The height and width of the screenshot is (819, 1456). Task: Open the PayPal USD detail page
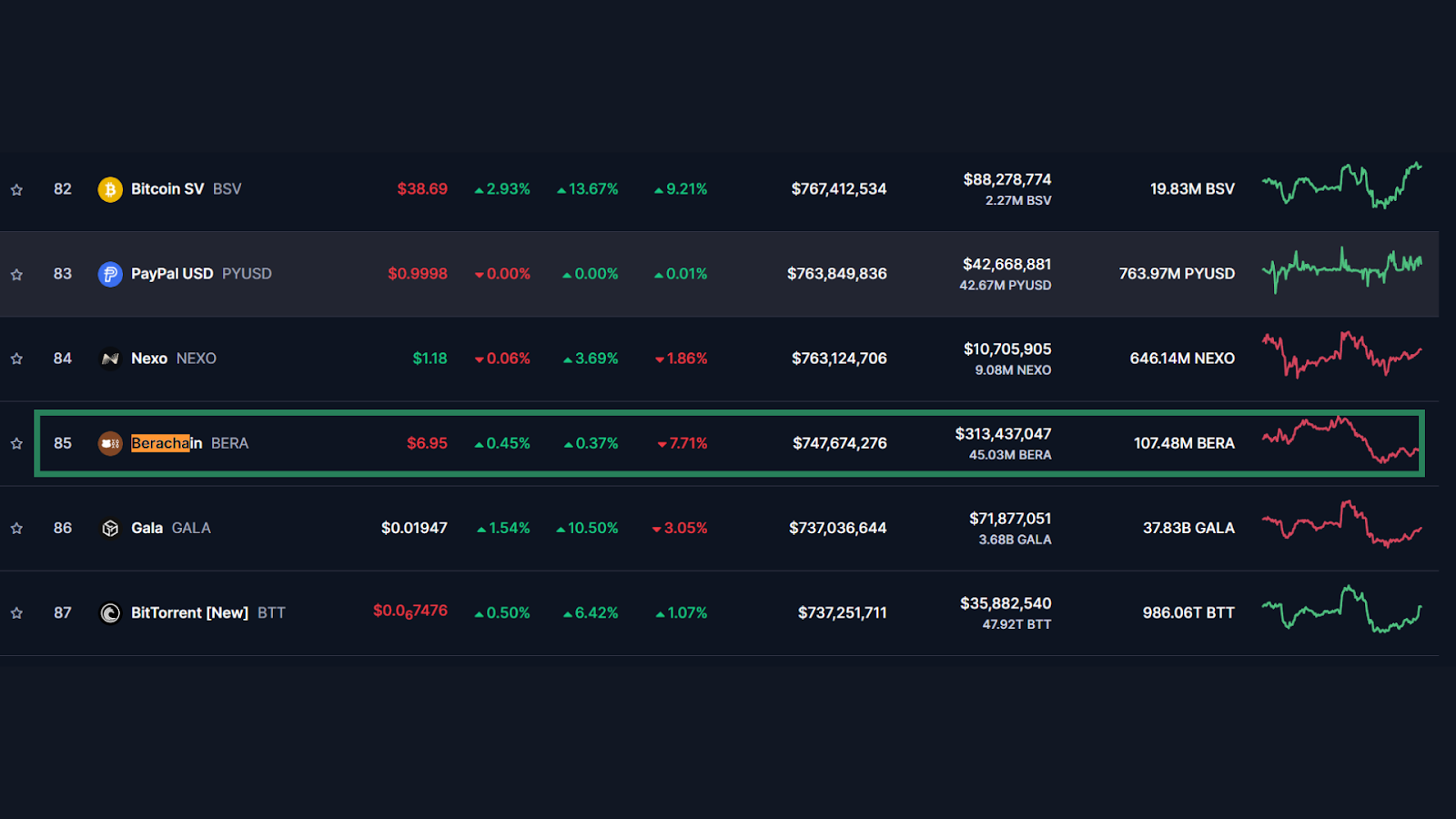[x=172, y=273]
